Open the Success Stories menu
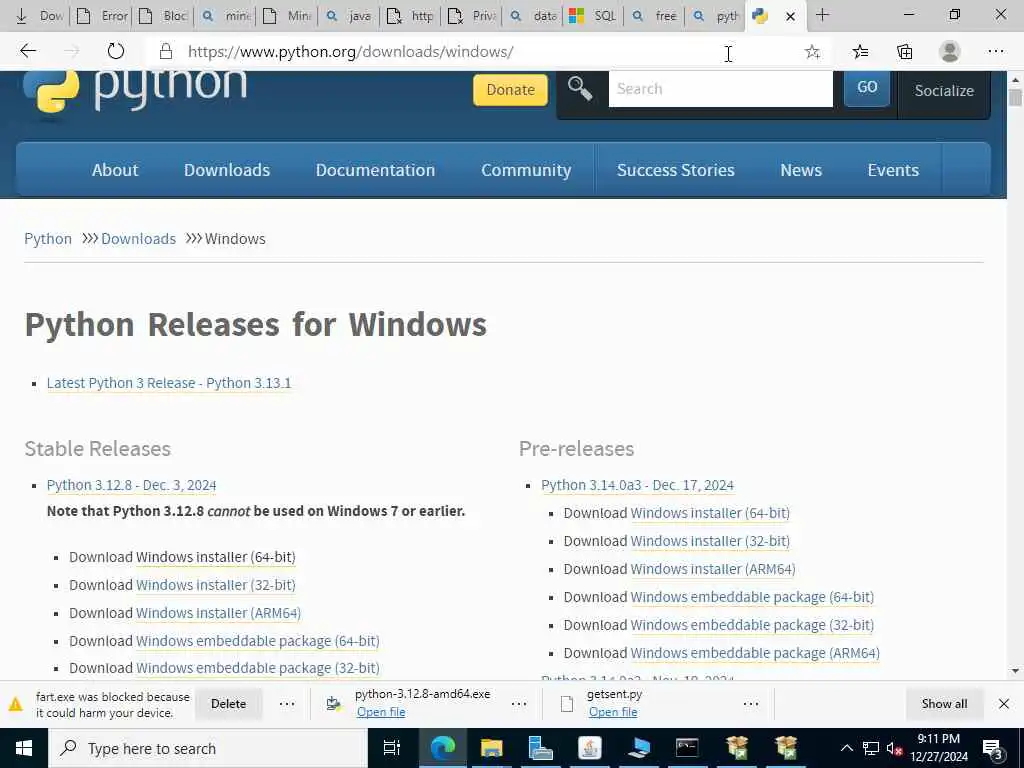 [675, 170]
